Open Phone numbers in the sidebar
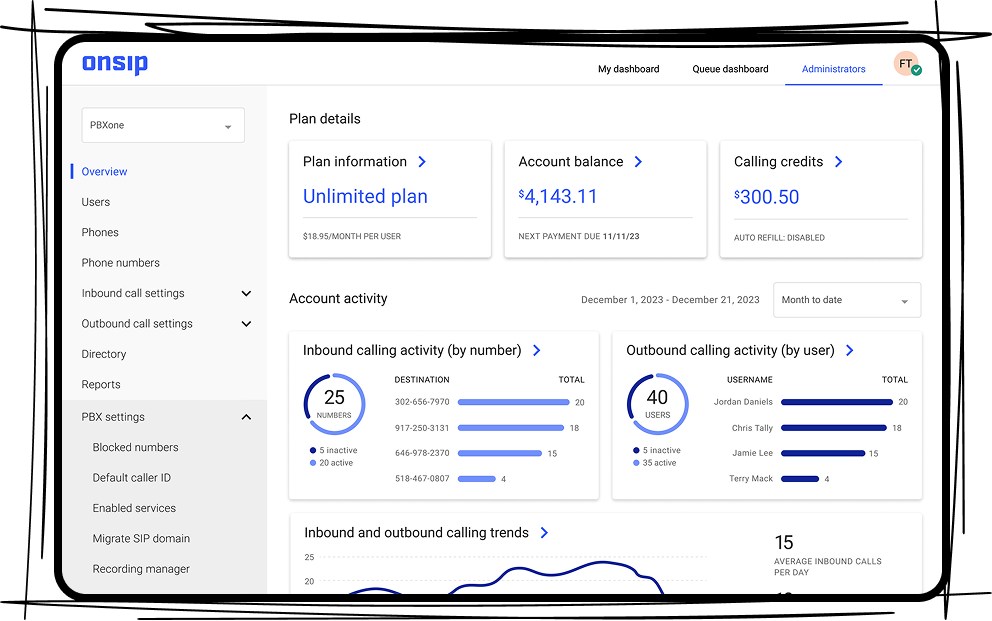992x621 pixels. [x=120, y=263]
